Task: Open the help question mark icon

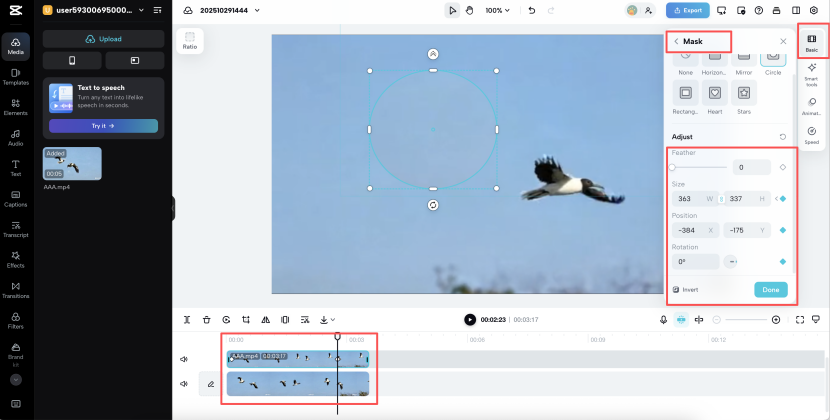Action: click(759, 10)
